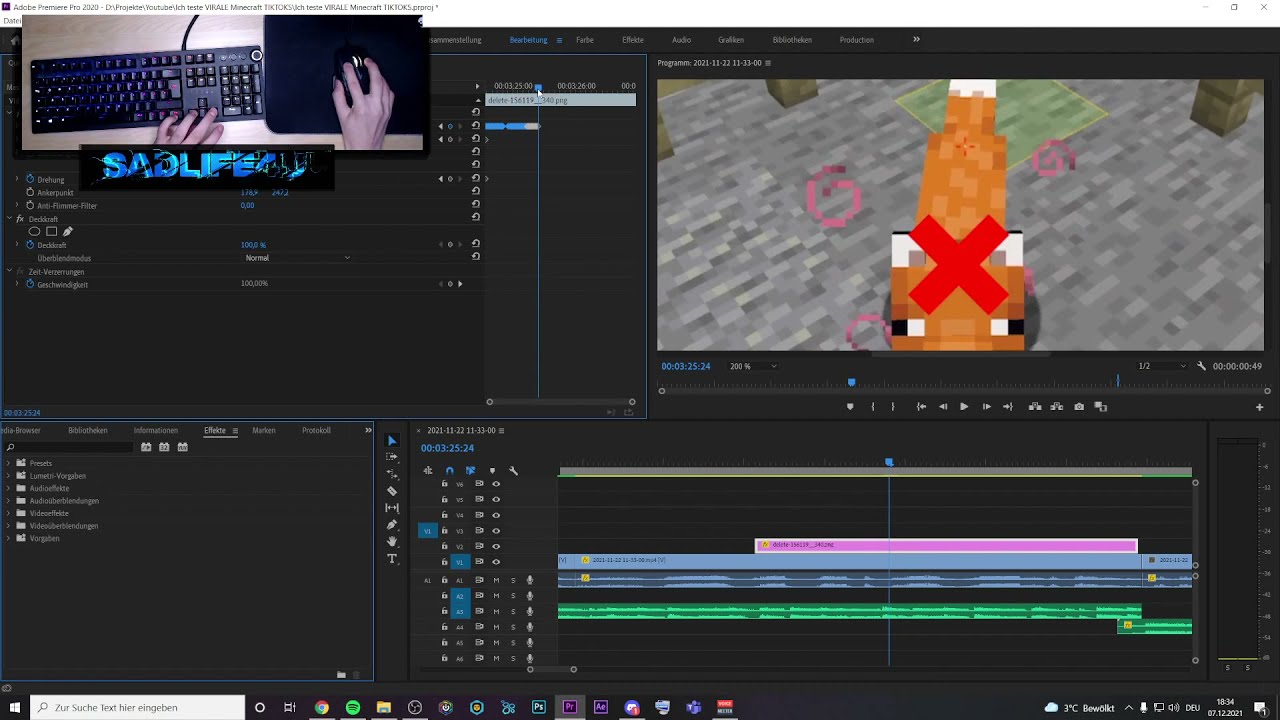
Task: Click the Add Marker button in Program monitor
Action: tap(850, 407)
